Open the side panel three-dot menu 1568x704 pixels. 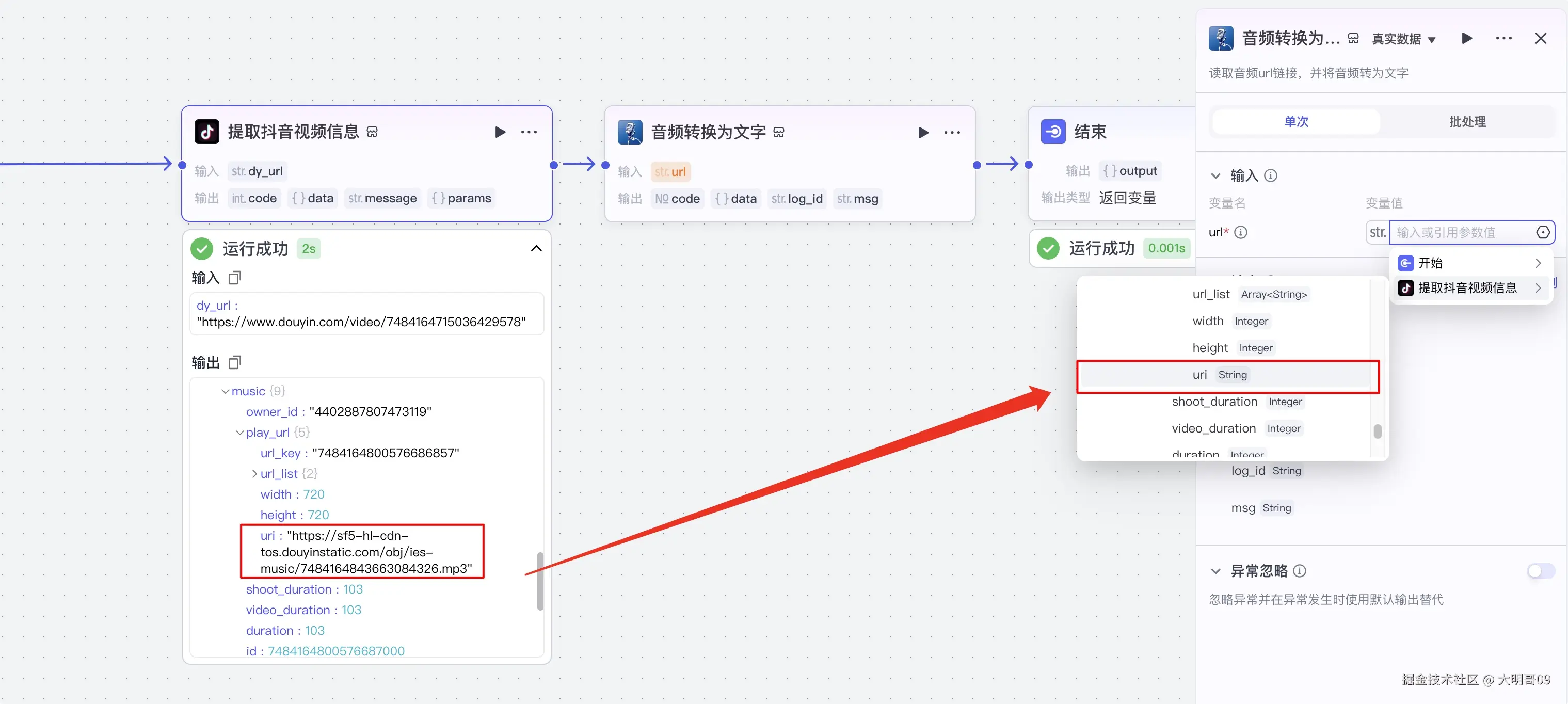pos(1503,38)
